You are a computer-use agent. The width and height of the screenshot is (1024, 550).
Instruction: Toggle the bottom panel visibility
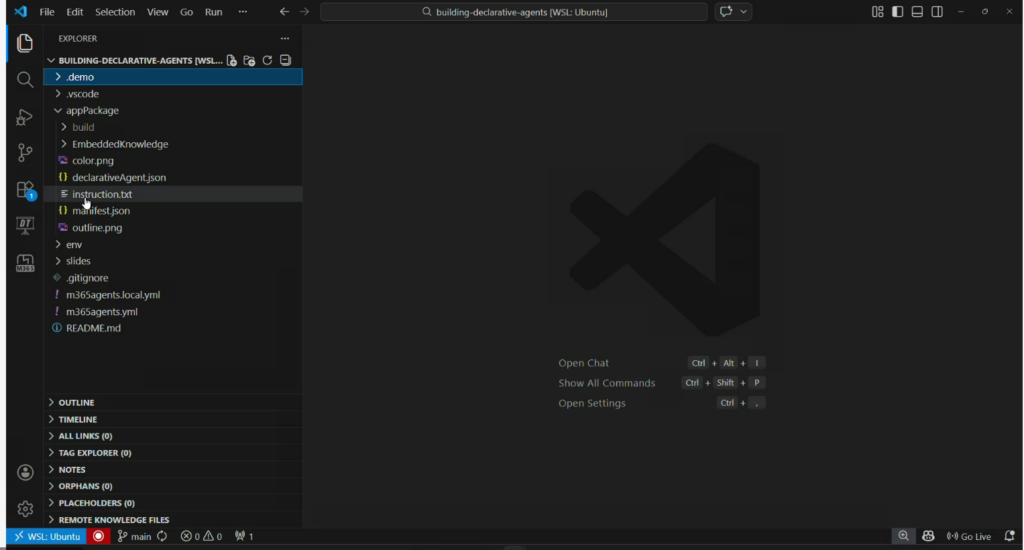pos(917,12)
